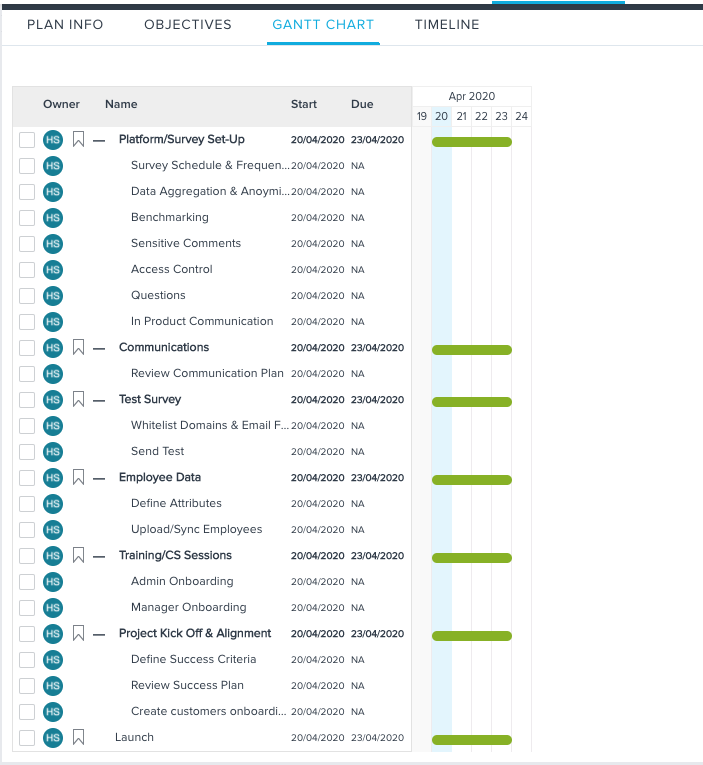Image resolution: width=703 pixels, height=765 pixels.
Task: Click the bookmark icon on Communications row
Action: coord(78,347)
